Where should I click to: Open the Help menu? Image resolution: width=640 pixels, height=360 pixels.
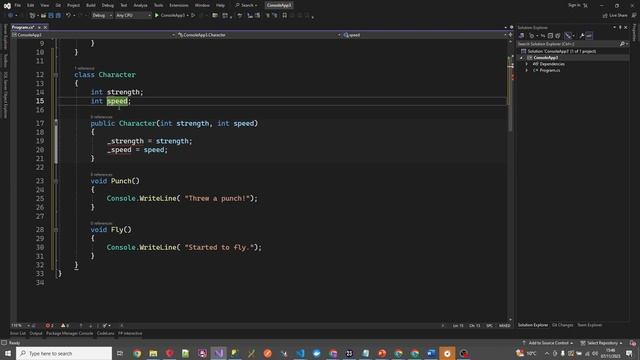click(x=220, y=5)
